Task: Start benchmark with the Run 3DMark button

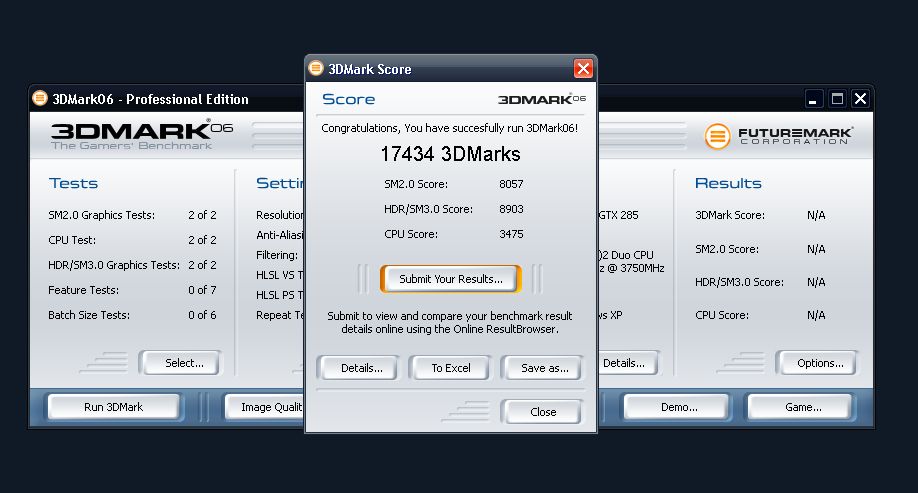Action: [x=114, y=407]
